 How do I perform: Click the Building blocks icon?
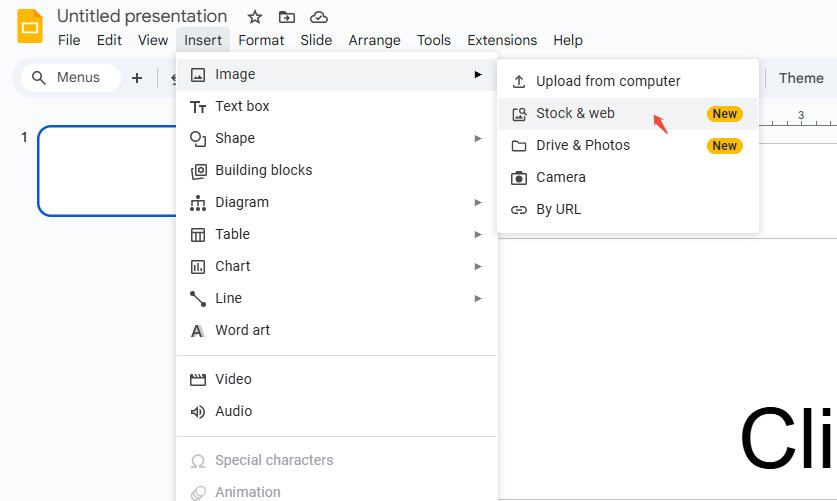pyautogui.click(x=198, y=171)
